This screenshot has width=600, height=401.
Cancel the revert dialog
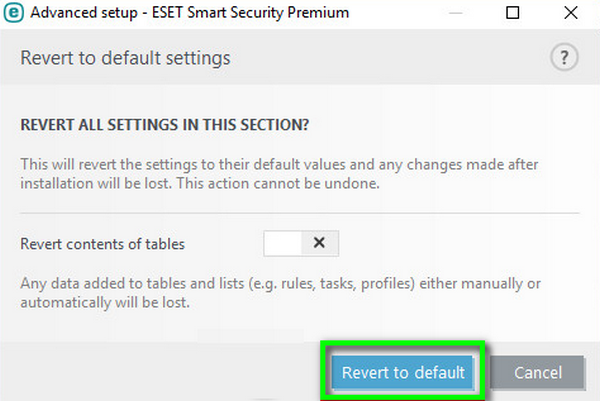(538, 372)
